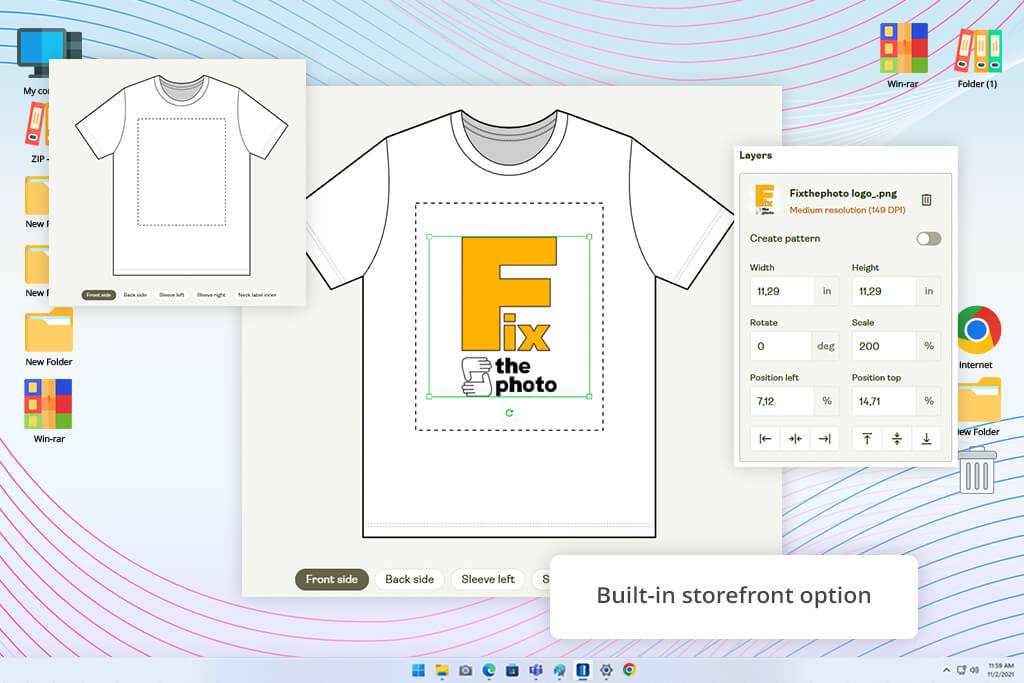Click the Position left field

tap(782, 401)
